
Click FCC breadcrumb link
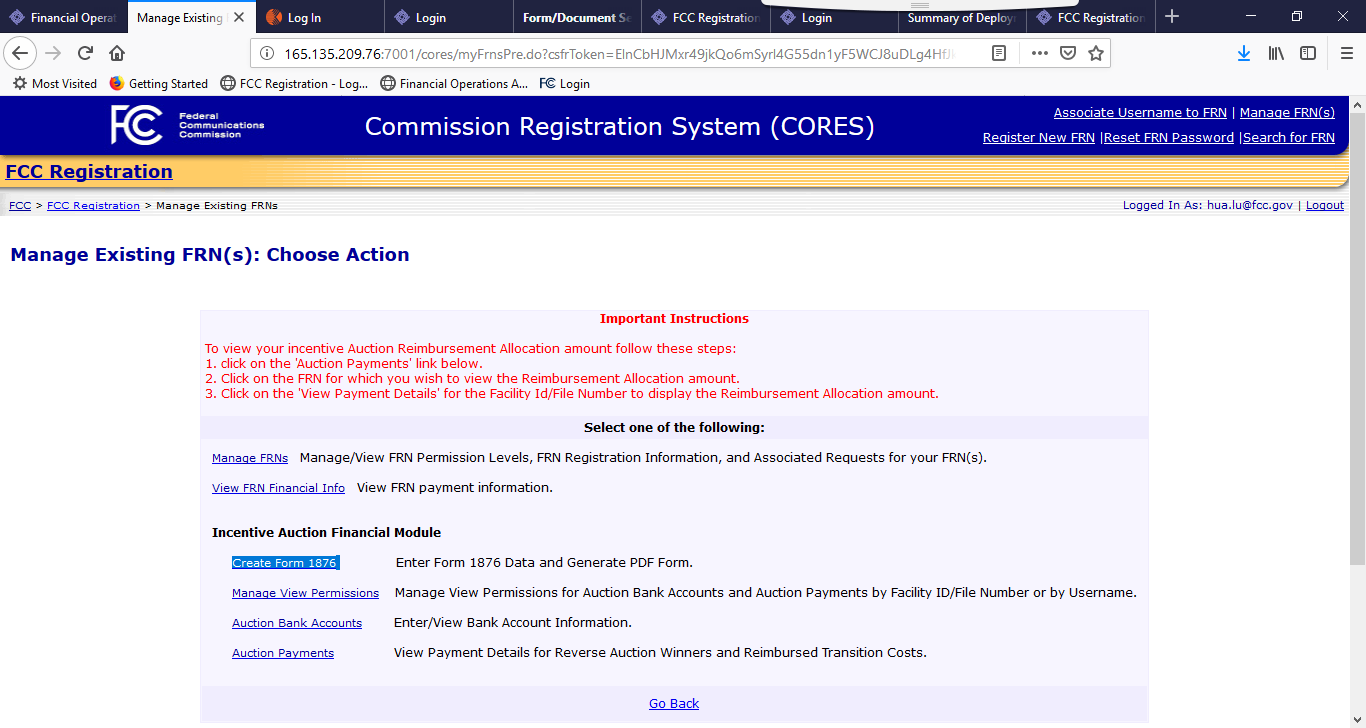20,205
